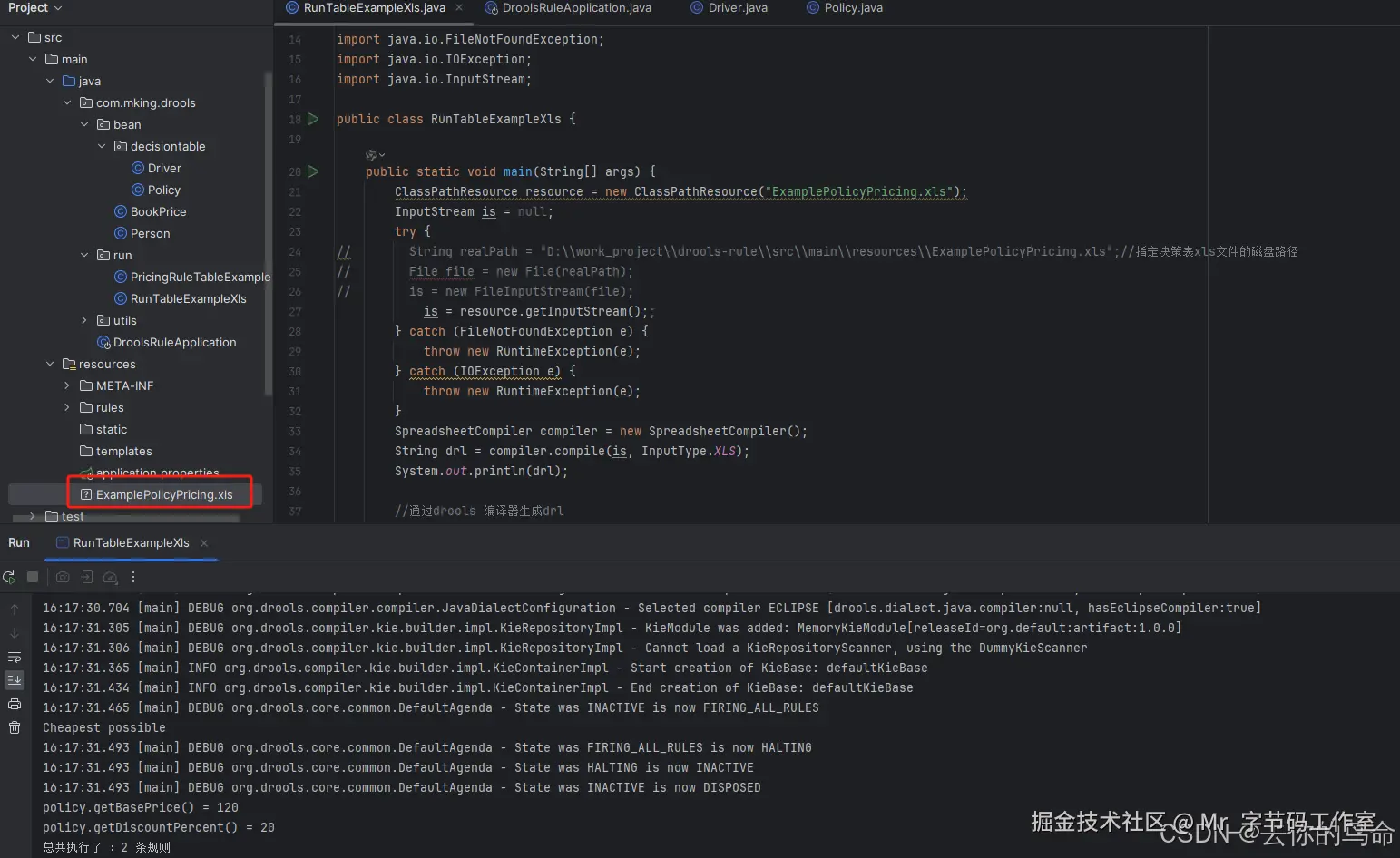Click the run gutter arrow beside class RunTableExampleXls
The width and height of the screenshot is (1400, 858).
313,119
